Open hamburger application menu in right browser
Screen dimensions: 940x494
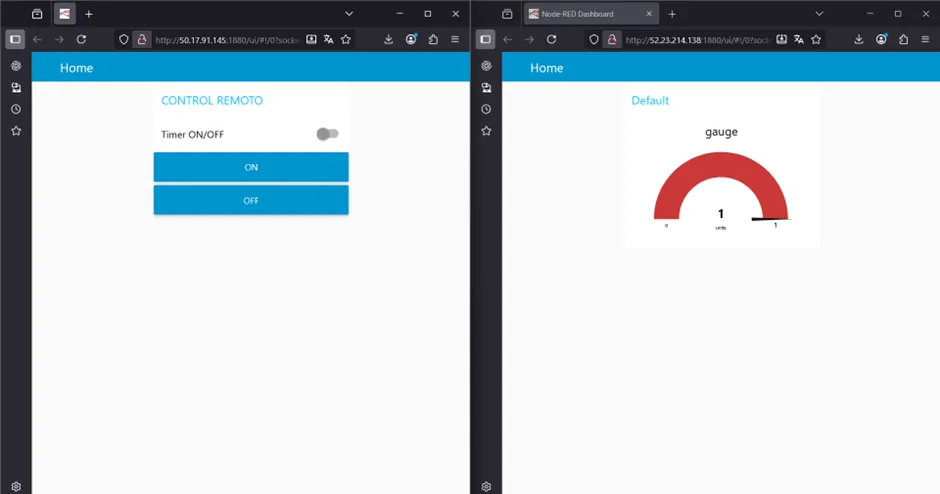click(x=925, y=39)
